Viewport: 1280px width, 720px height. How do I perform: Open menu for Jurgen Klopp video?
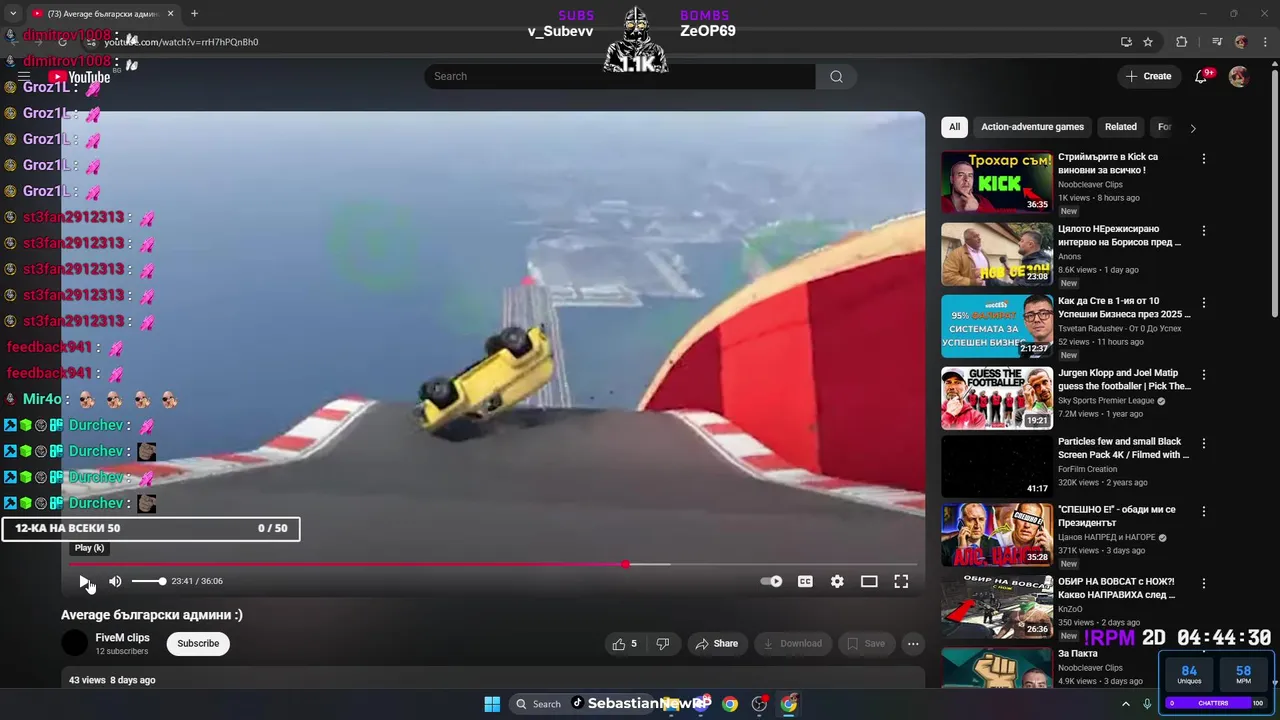click(1204, 375)
